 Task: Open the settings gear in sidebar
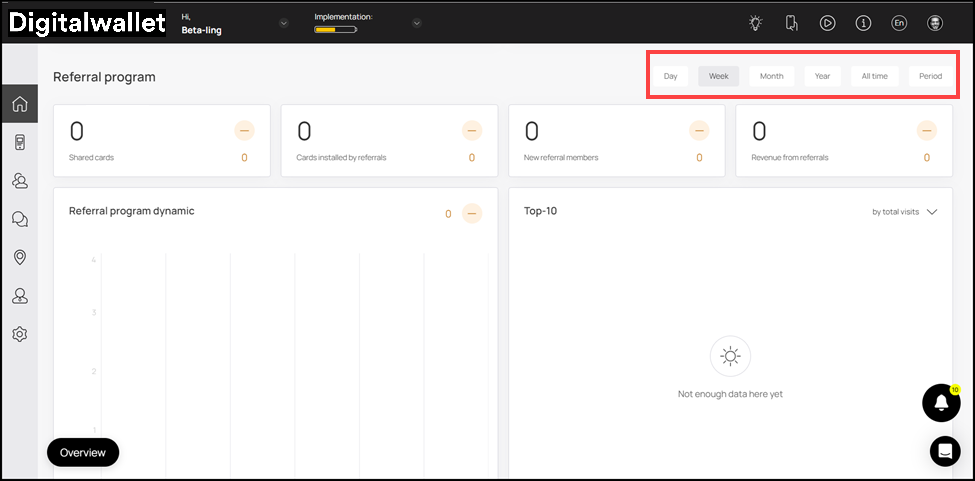(x=19, y=334)
